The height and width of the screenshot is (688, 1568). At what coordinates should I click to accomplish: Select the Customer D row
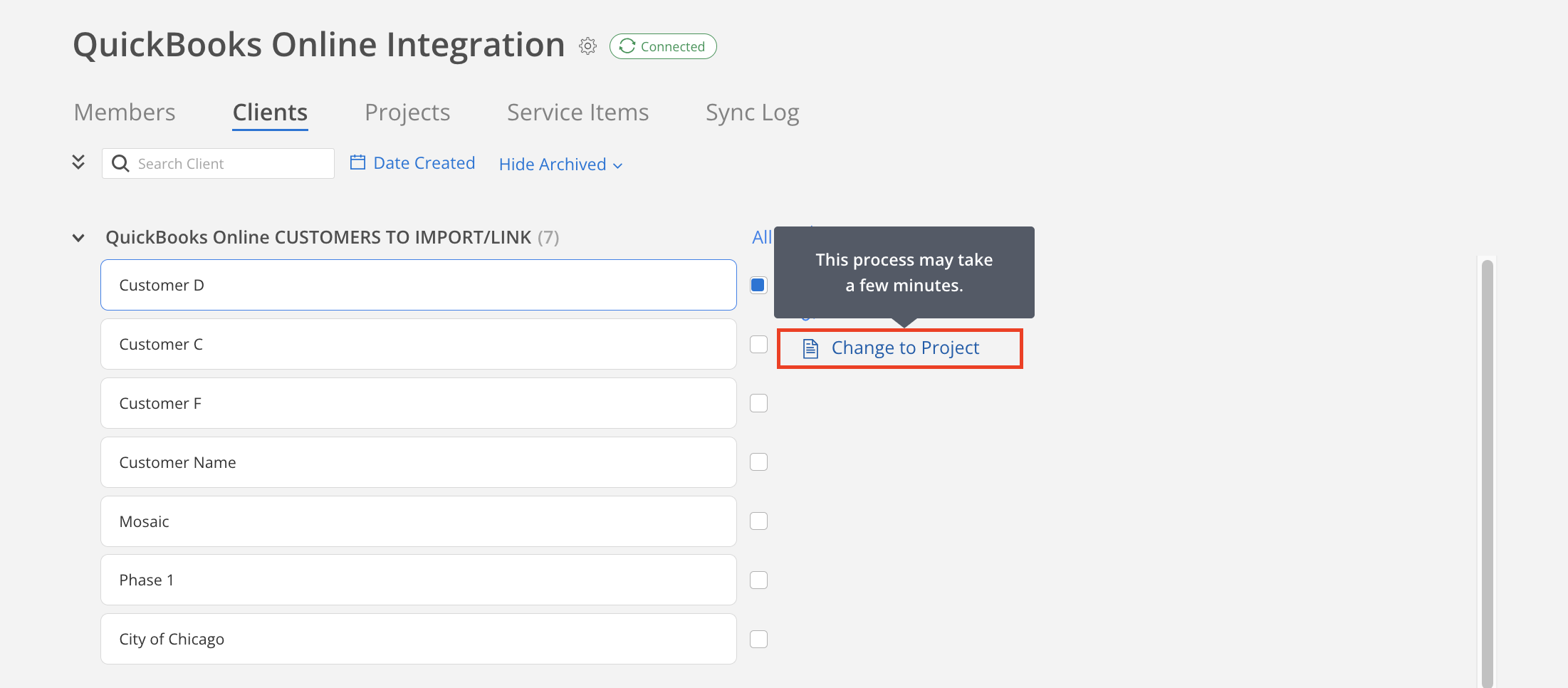pos(419,285)
